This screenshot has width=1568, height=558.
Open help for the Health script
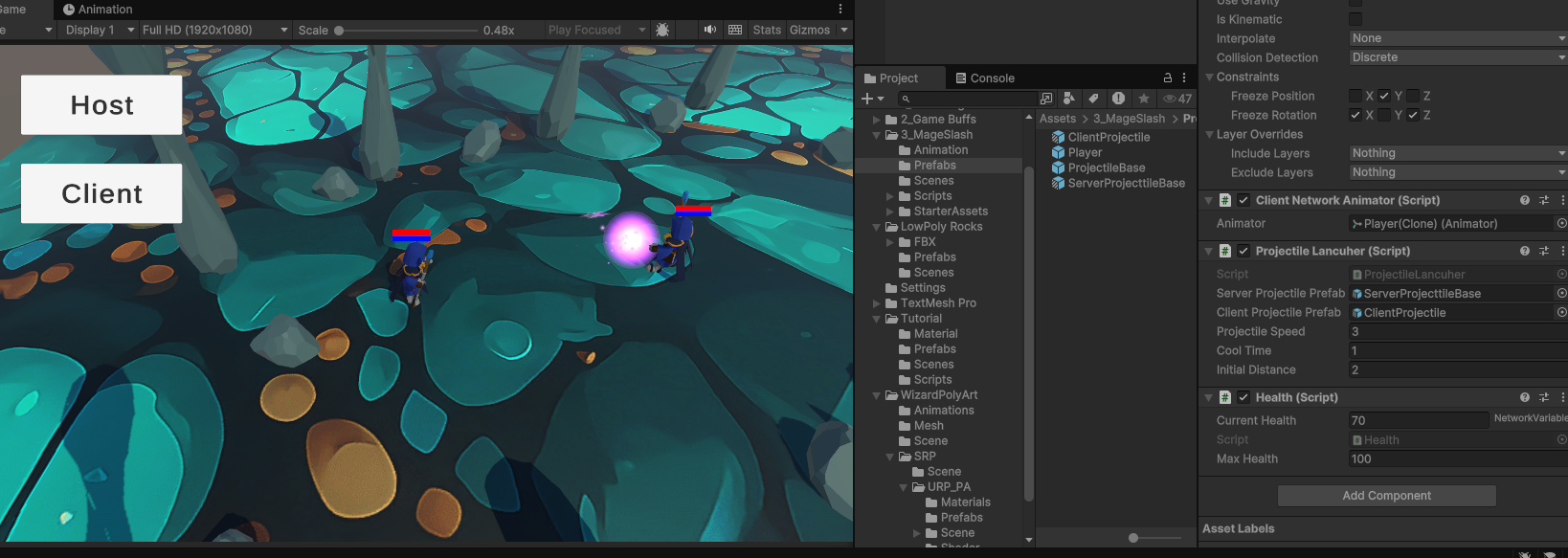[x=1525, y=397]
